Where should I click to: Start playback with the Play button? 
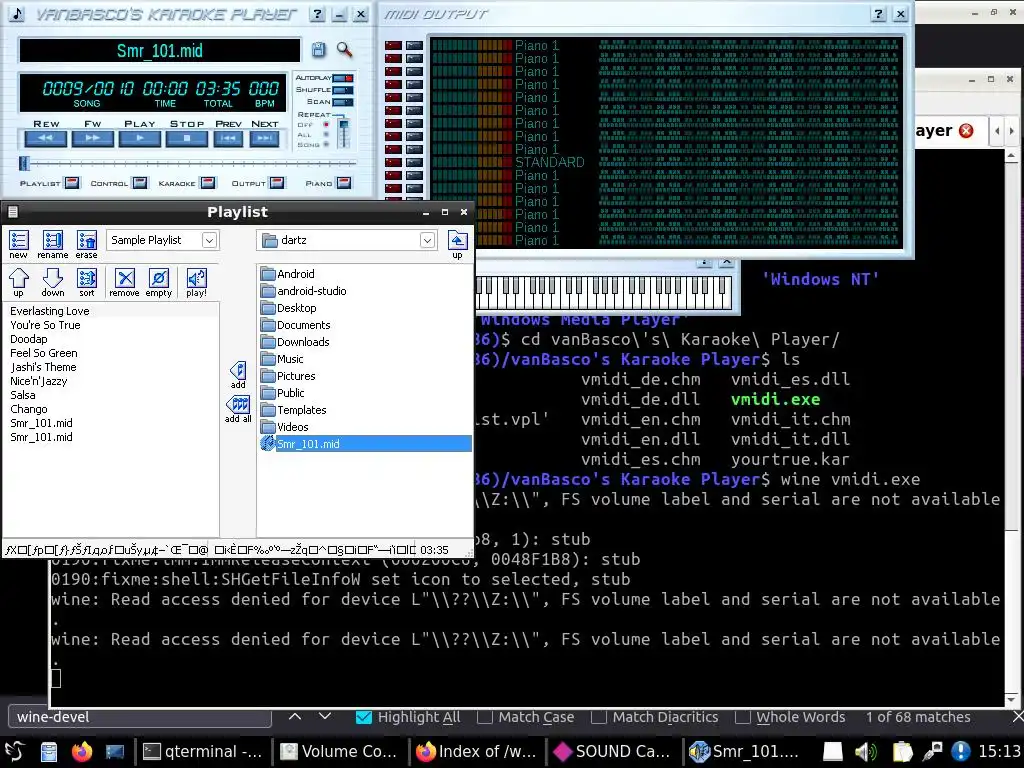pyautogui.click(x=140, y=138)
